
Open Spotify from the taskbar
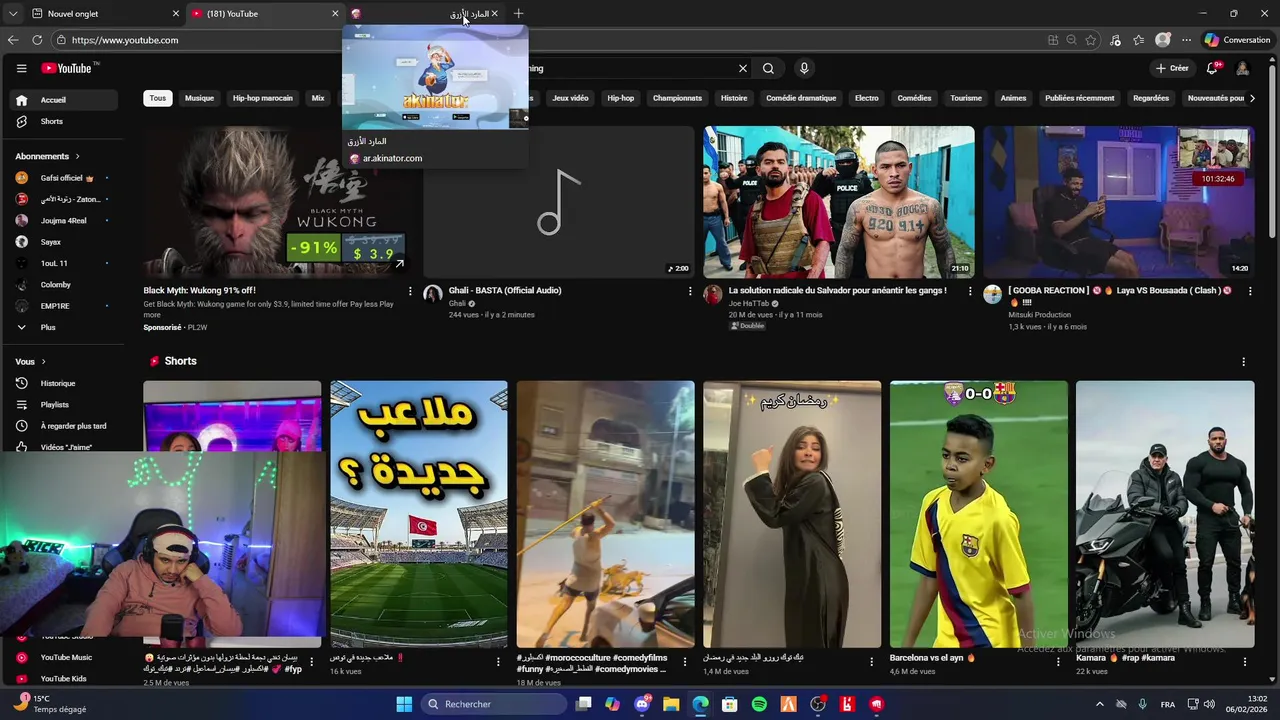pos(759,704)
